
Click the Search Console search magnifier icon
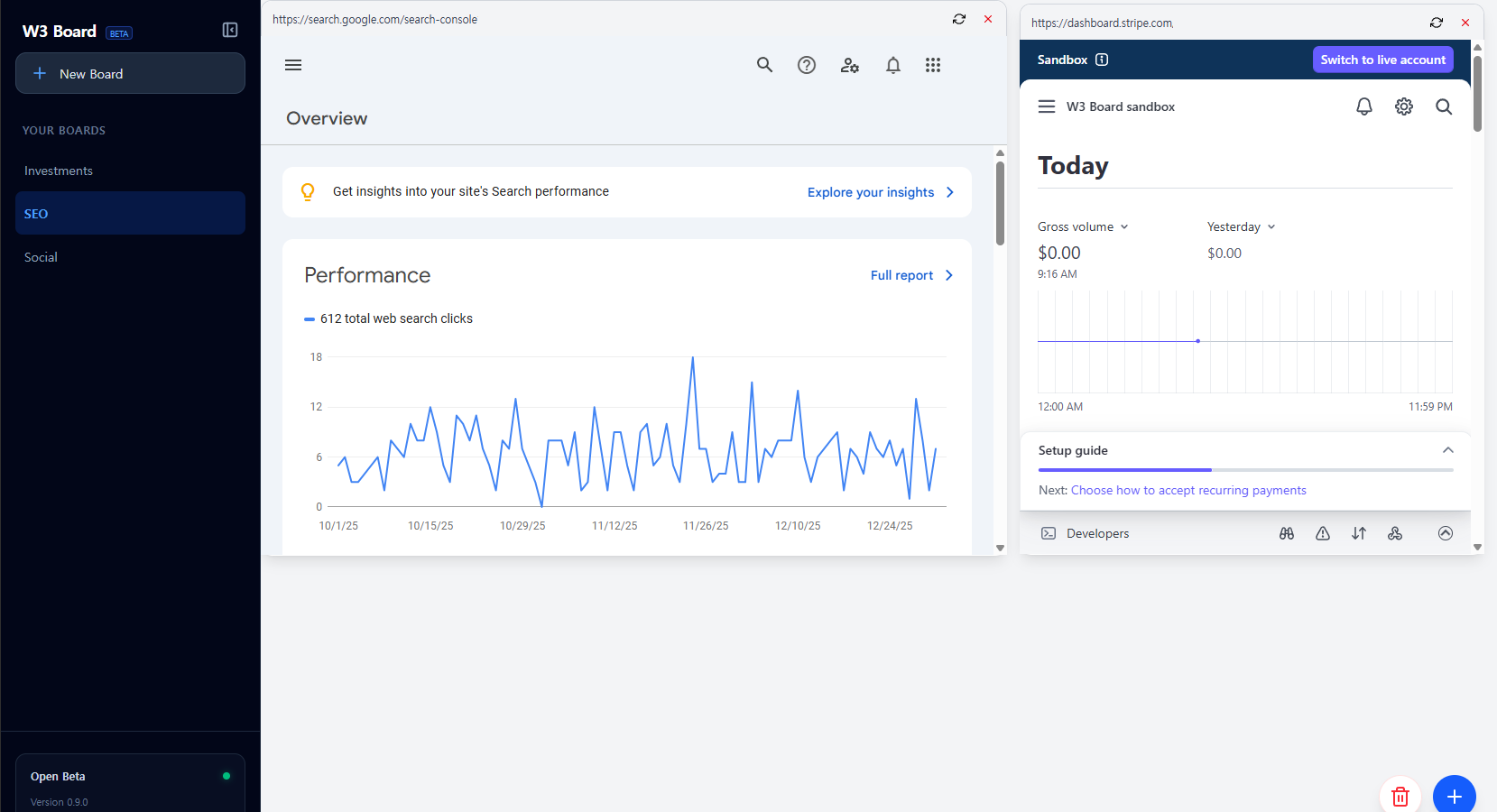click(764, 65)
